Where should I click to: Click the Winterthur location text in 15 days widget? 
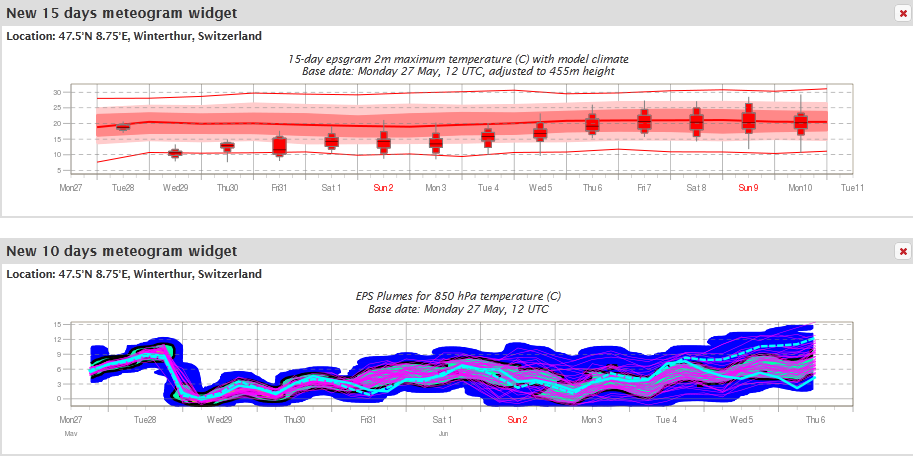[x=134, y=36]
